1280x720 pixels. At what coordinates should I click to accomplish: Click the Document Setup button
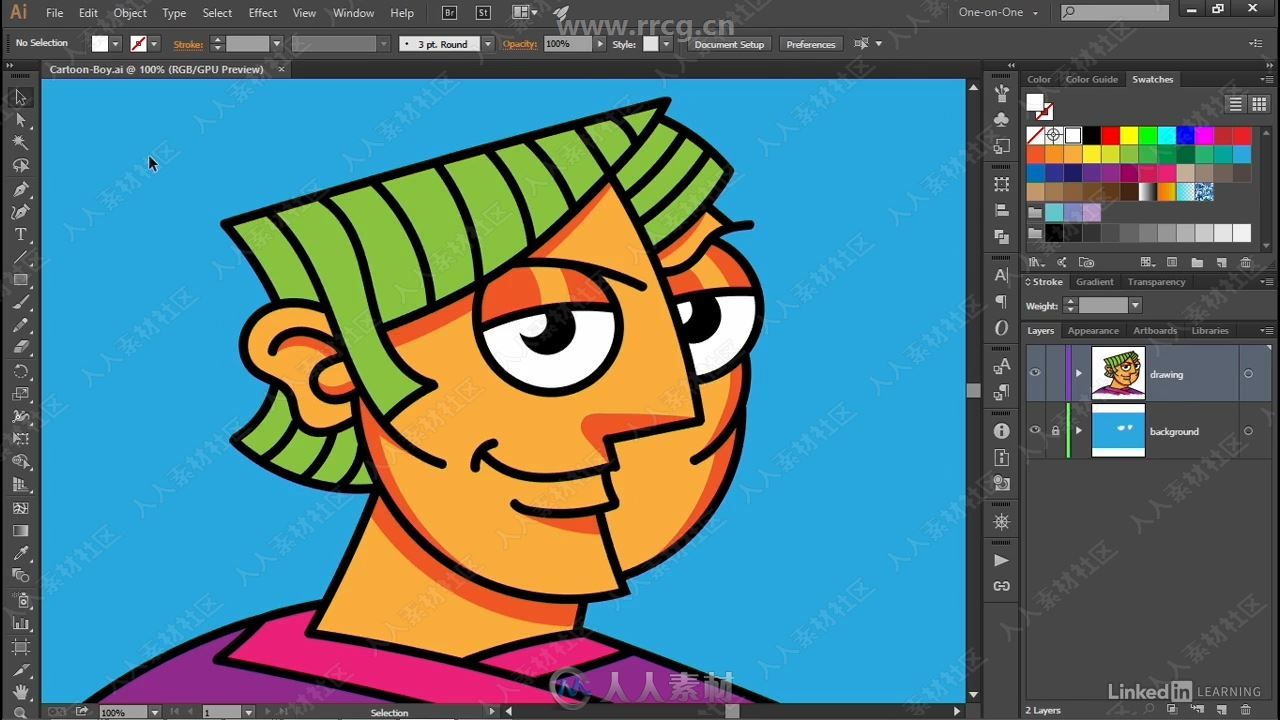click(729, 44)
